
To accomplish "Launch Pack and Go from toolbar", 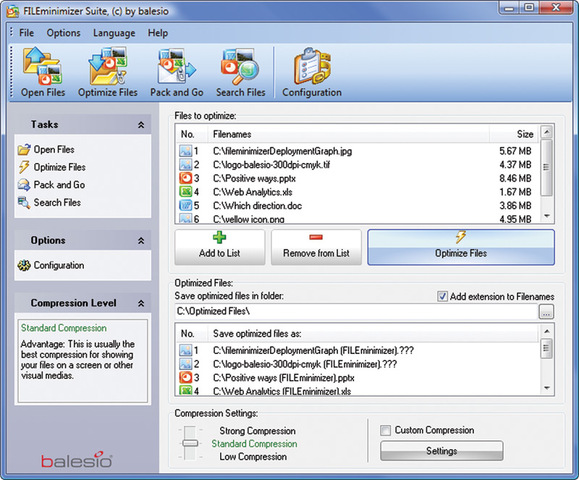I will (x=177, y=72).
